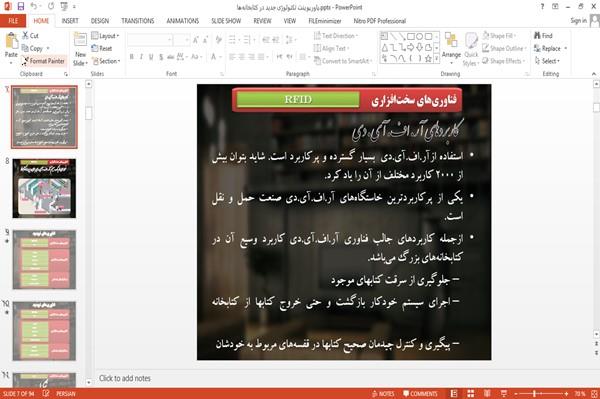Click the Cut scissors command
Image resolution: width=600 pixels, height=399 pixels.
tap(30, 36)
